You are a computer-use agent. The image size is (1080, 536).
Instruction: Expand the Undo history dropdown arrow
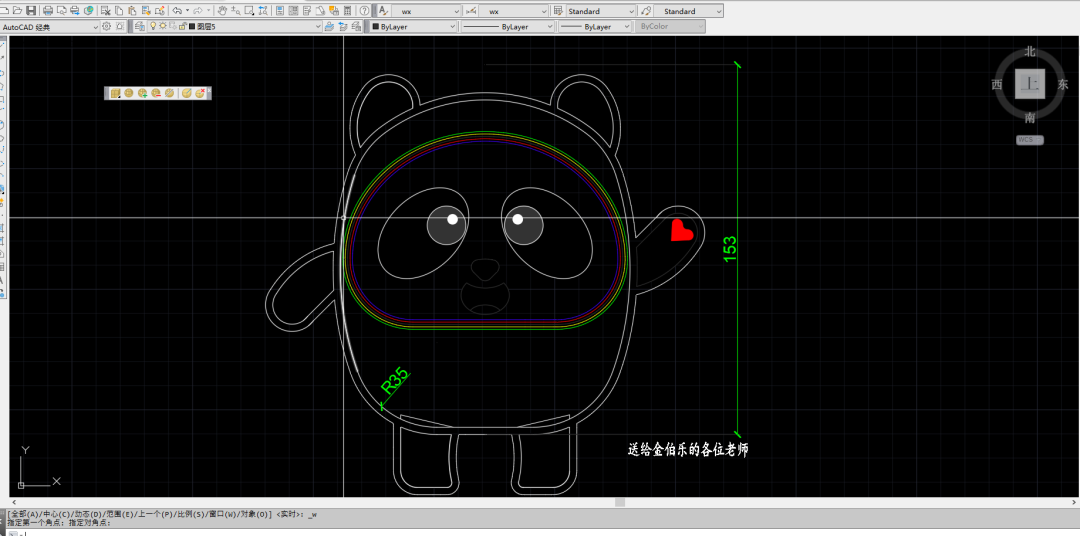187,10
